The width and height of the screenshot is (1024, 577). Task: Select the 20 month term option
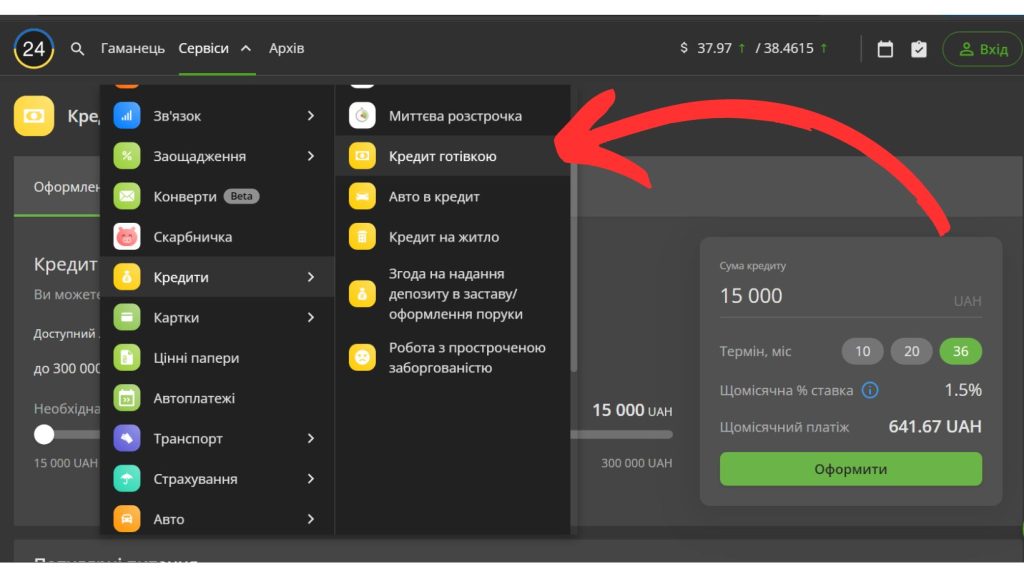pos(911,351)
